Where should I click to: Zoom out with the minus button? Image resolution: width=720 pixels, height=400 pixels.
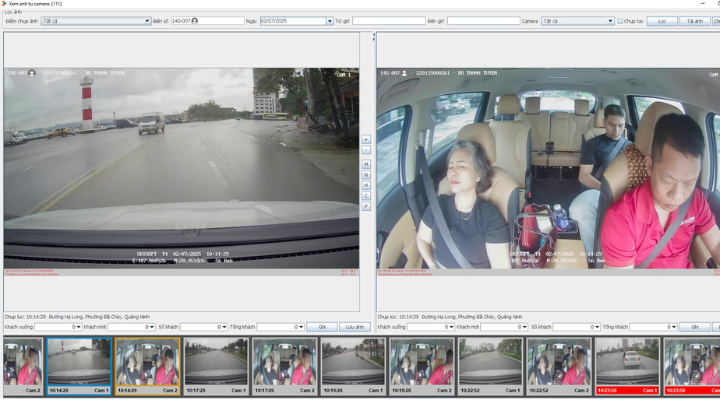click(x=366, y=150)
